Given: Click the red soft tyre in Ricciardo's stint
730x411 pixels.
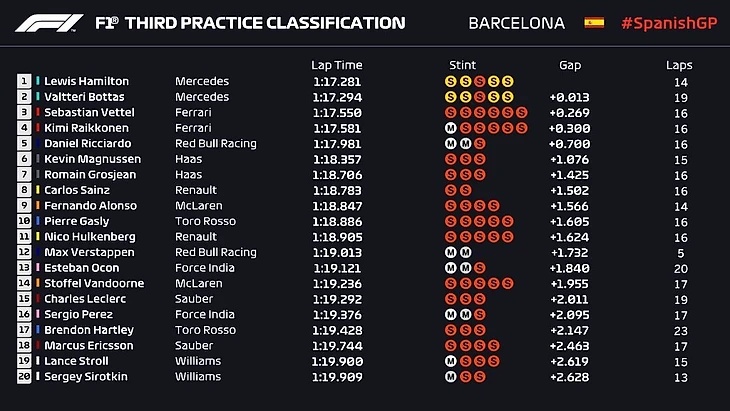Looking at the screenshot, I should pos(479,143).
